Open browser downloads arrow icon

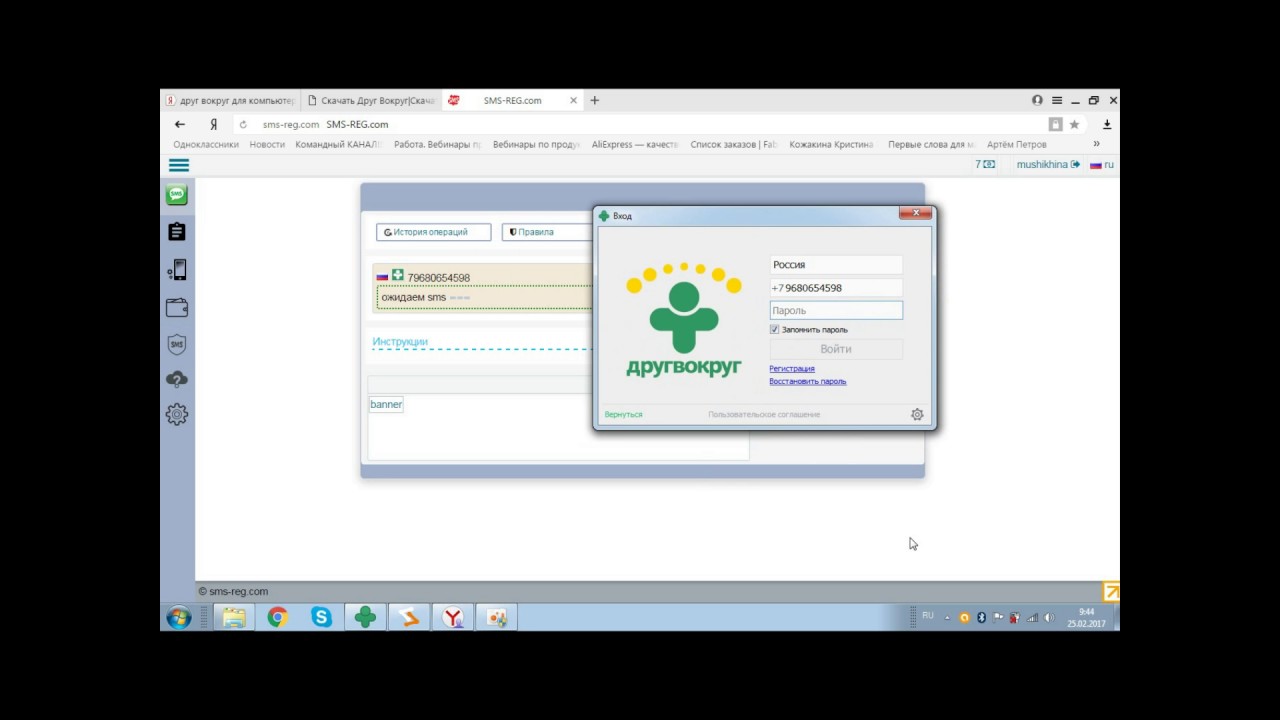tap(1107, 125)
